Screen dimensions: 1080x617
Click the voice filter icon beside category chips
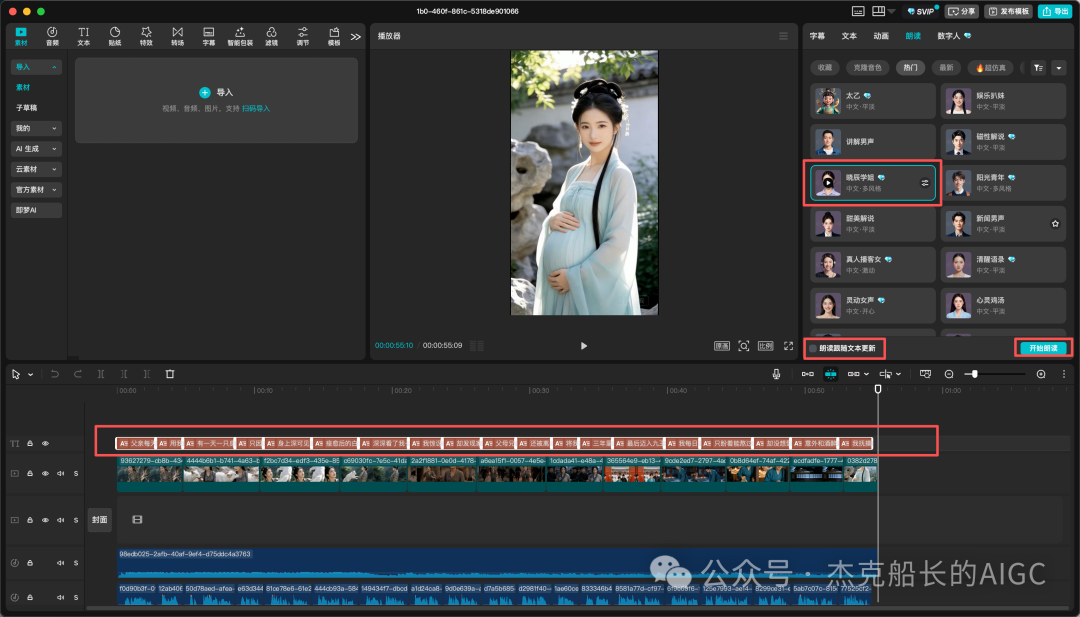pyautogui.click(x=1039, y=67)
